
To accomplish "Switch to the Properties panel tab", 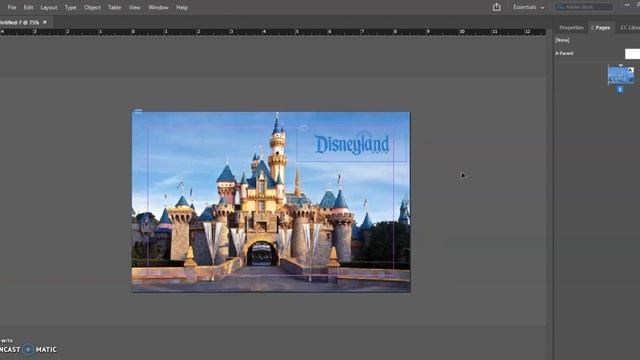I will (x=571, y=28).
